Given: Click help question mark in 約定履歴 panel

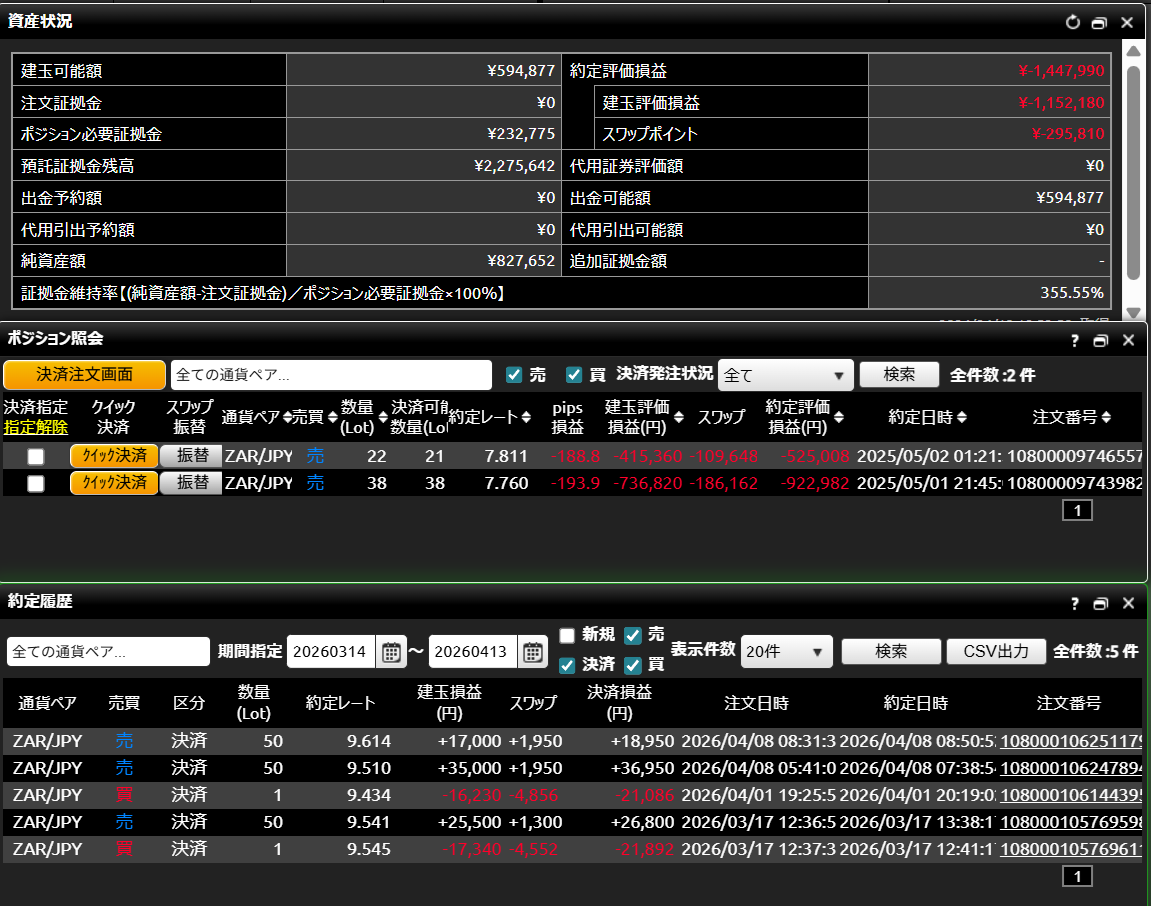Looking at the screenshot, I should tap(1075, 603).
